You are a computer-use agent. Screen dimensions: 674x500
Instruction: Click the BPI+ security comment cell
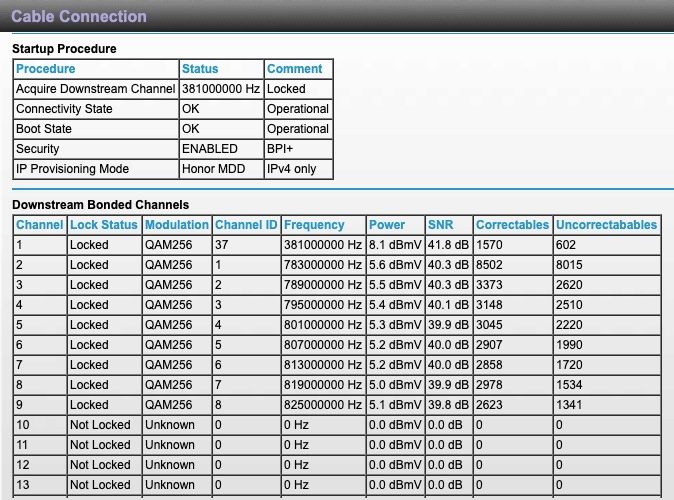tap(282, 149)
